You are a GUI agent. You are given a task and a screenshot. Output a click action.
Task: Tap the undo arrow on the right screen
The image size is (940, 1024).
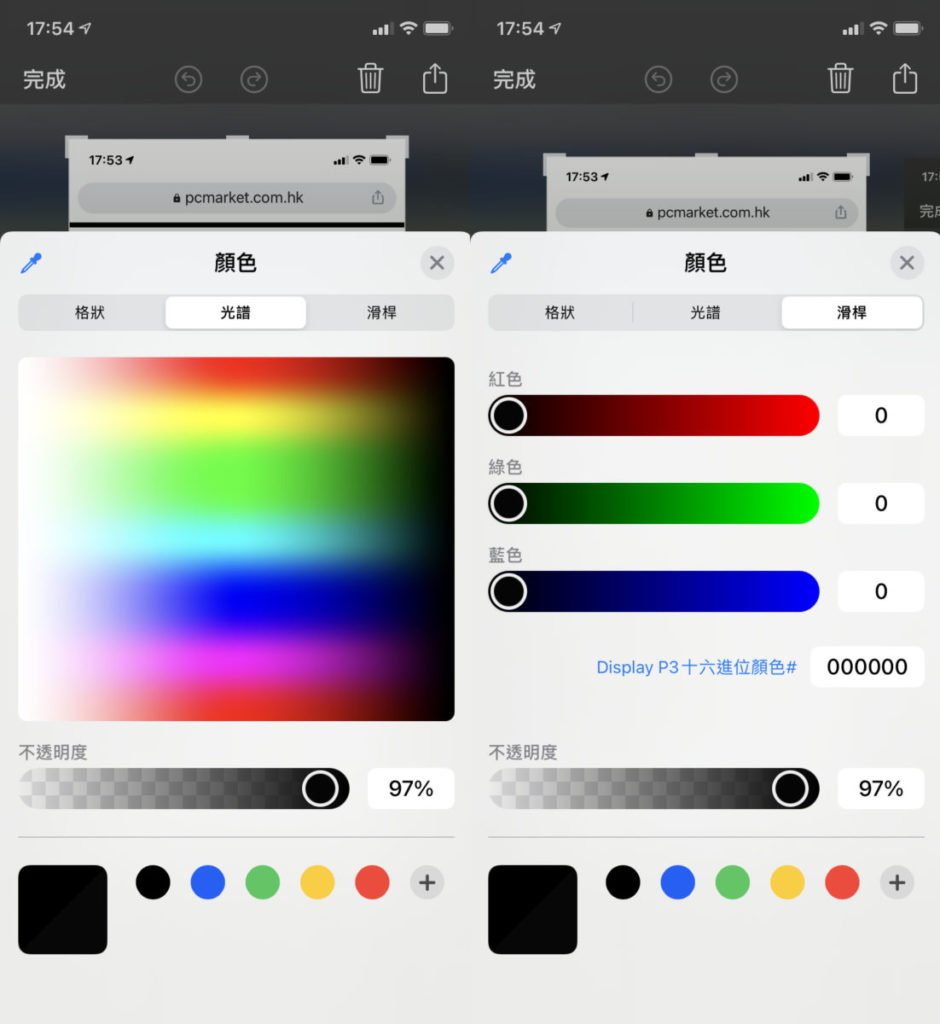(x=658, y=80)
